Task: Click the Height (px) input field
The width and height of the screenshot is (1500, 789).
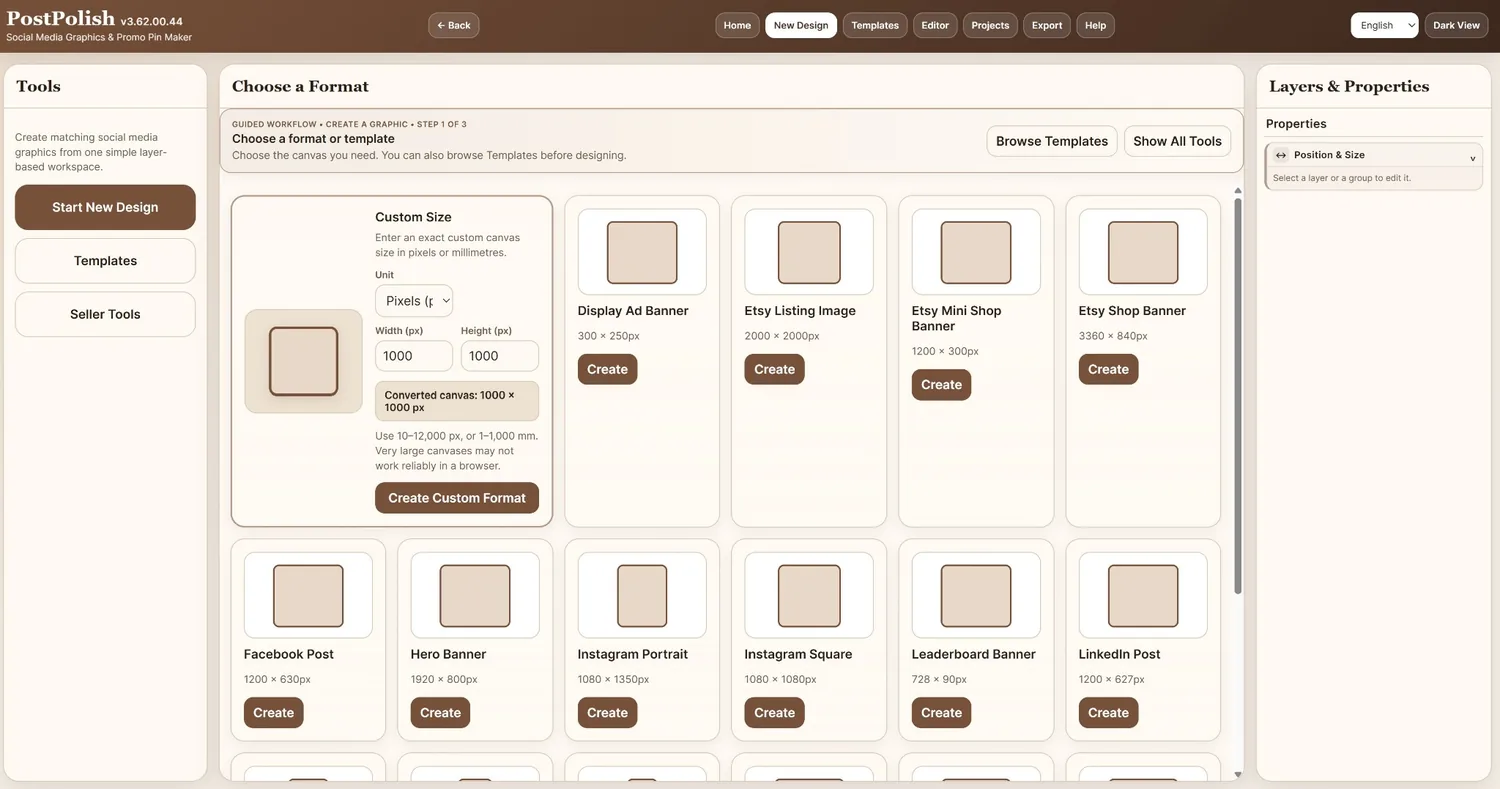Action: click(499, 356)
